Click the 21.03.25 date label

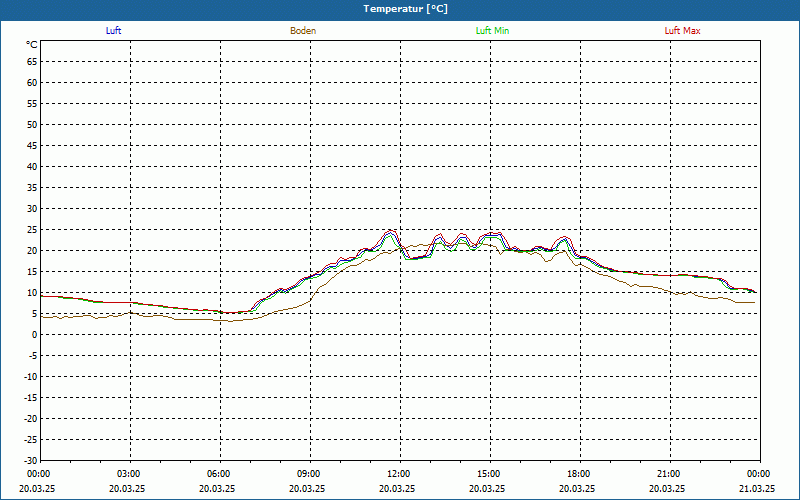coord(757,488)
